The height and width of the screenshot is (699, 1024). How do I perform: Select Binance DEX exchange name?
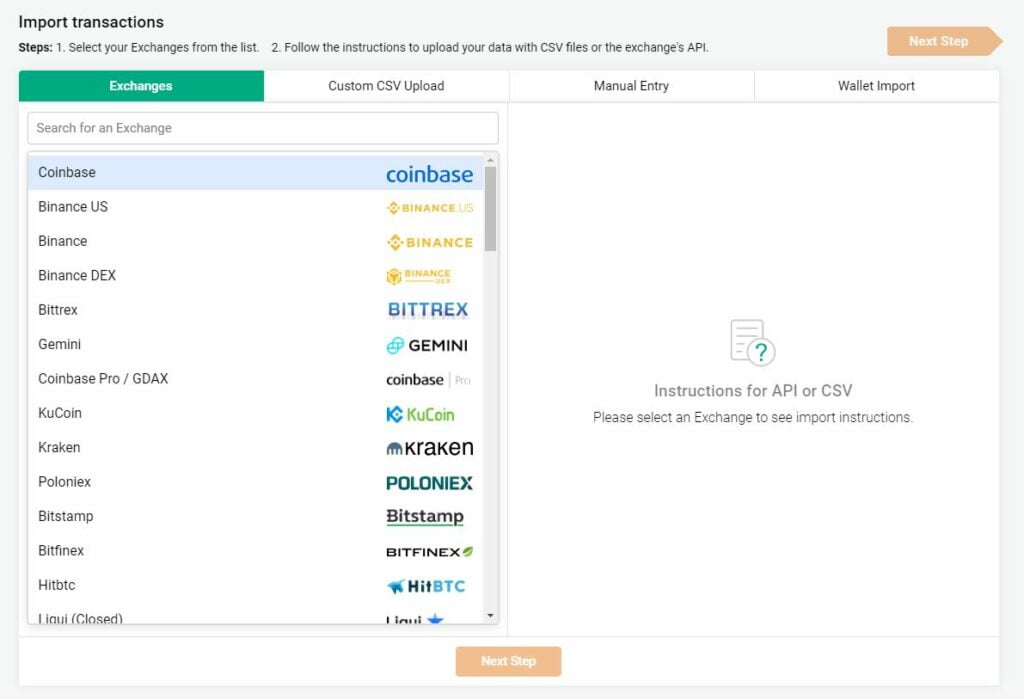tap(77, 276)
